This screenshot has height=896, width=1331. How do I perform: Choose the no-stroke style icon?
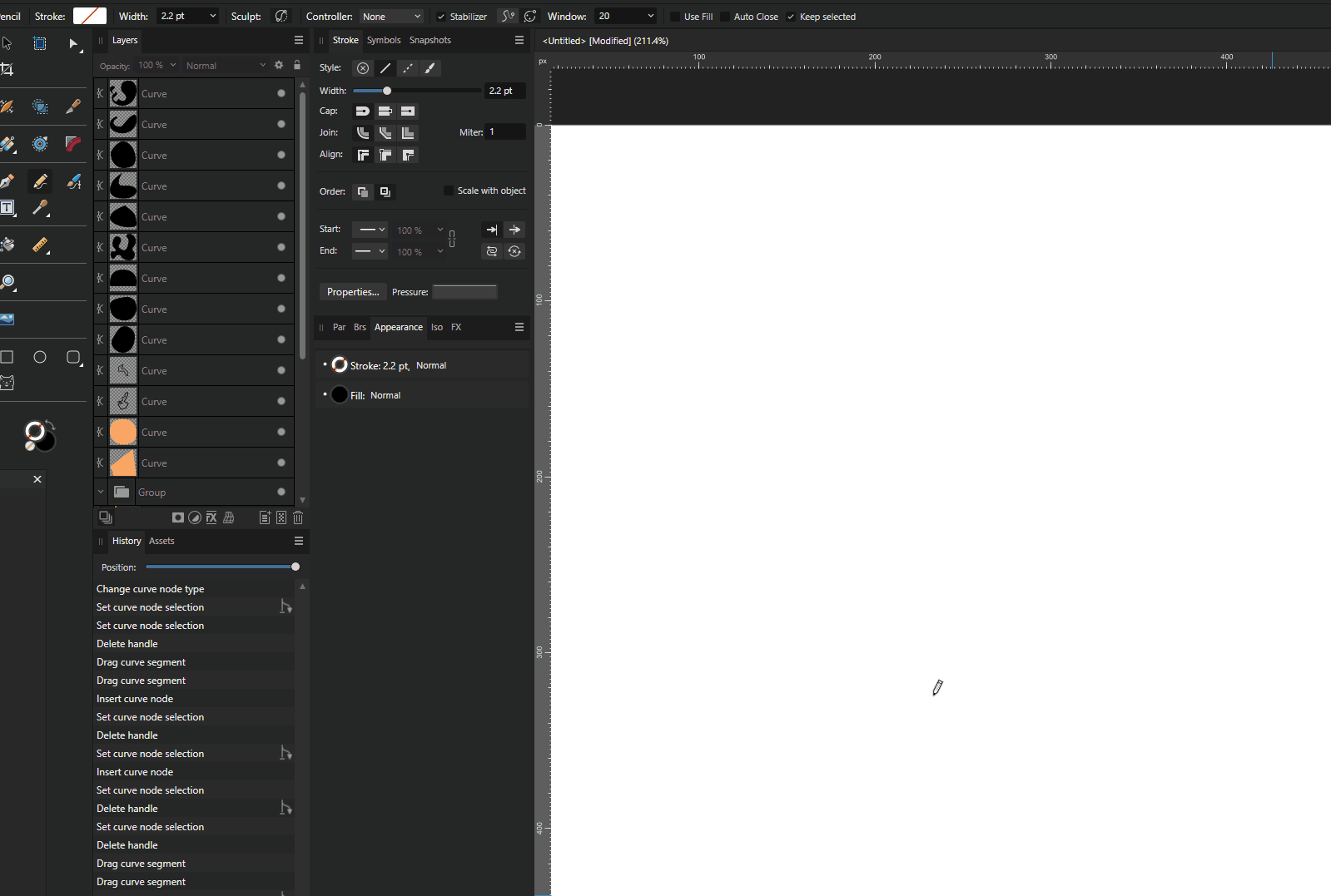(363, 68)
